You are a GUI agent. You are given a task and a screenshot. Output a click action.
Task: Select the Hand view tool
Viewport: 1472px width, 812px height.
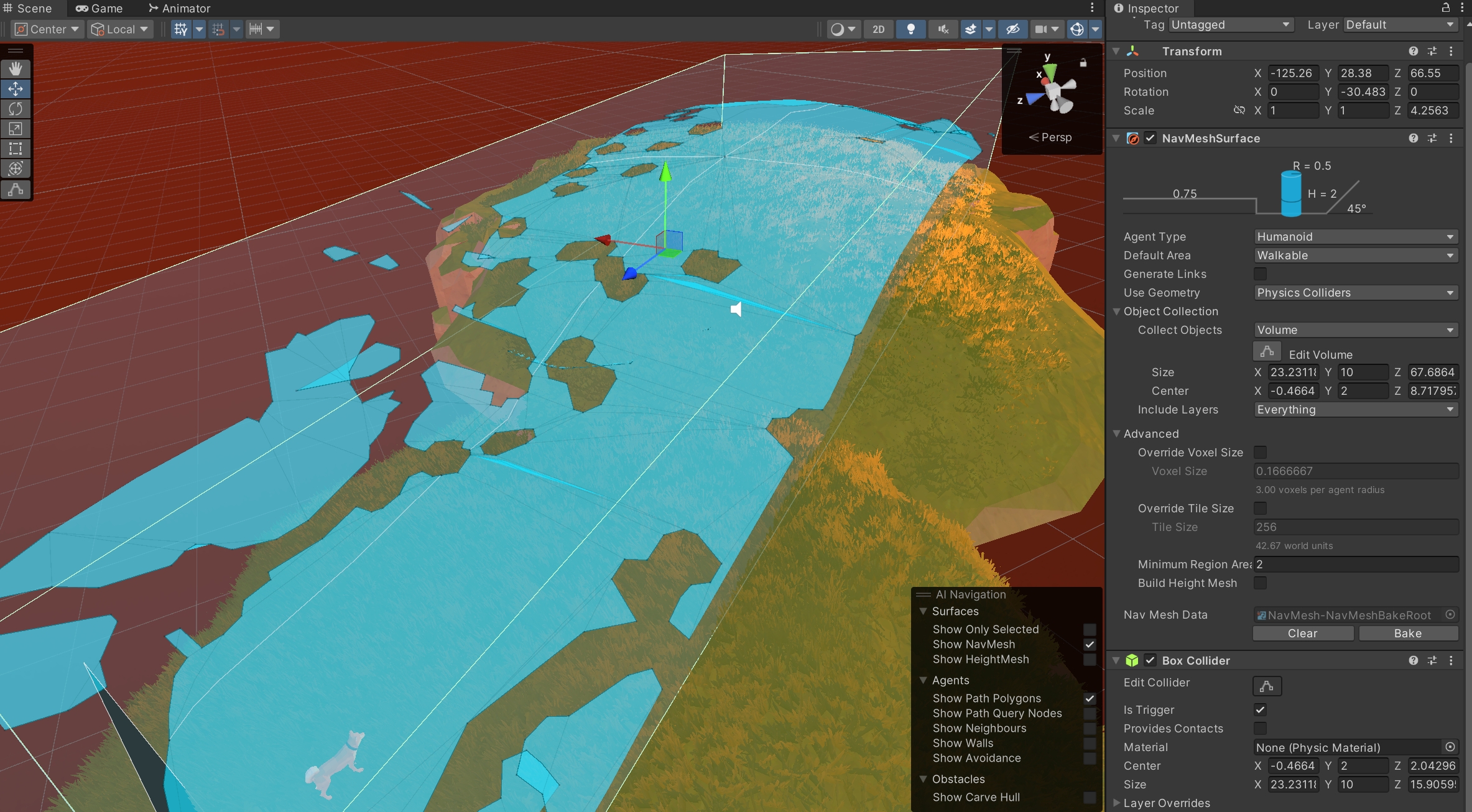click(x=16, y=68)
